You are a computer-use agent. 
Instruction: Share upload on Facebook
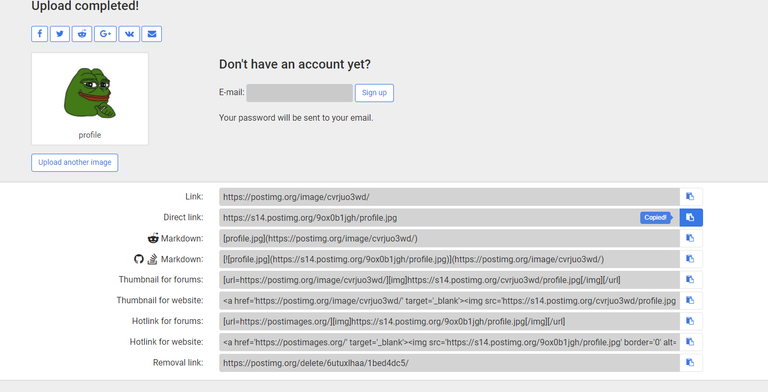40,34
